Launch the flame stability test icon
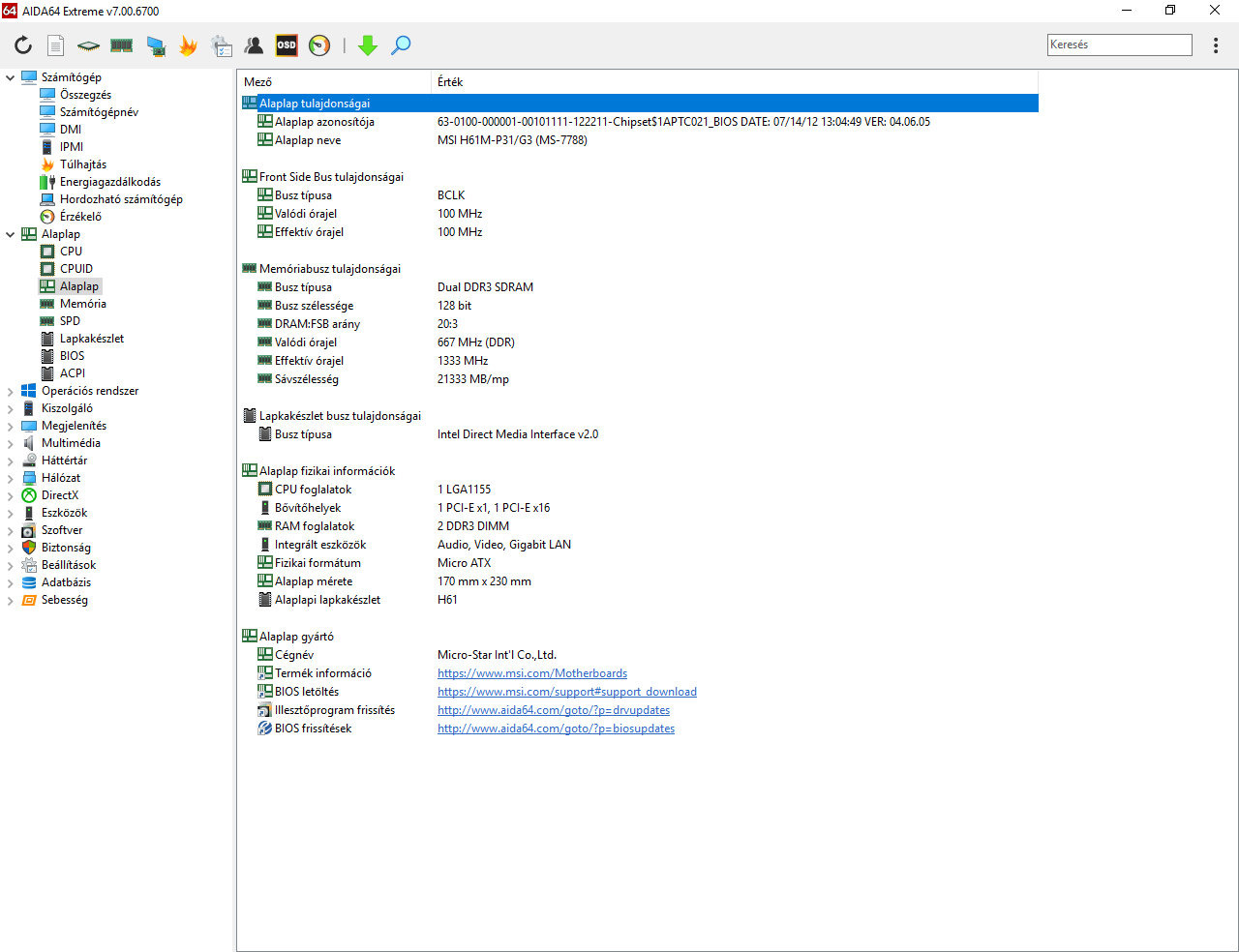Image resolution: width=1239 pixels, height=952 pixels. click(188, 45)
